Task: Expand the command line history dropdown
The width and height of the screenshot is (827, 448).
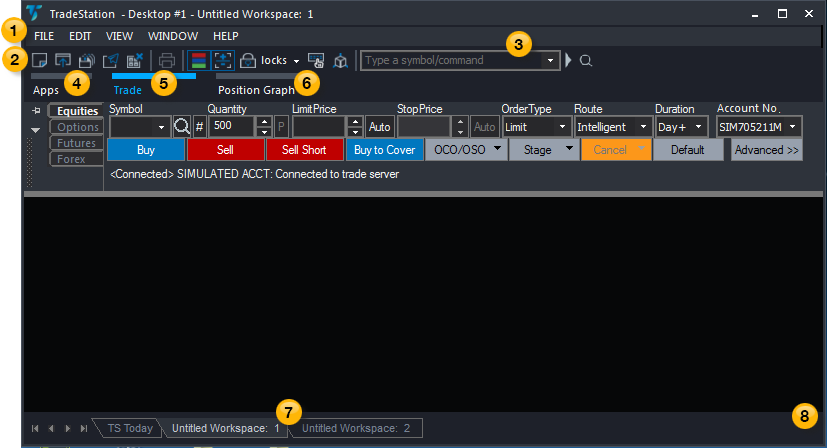Action: 550,61
